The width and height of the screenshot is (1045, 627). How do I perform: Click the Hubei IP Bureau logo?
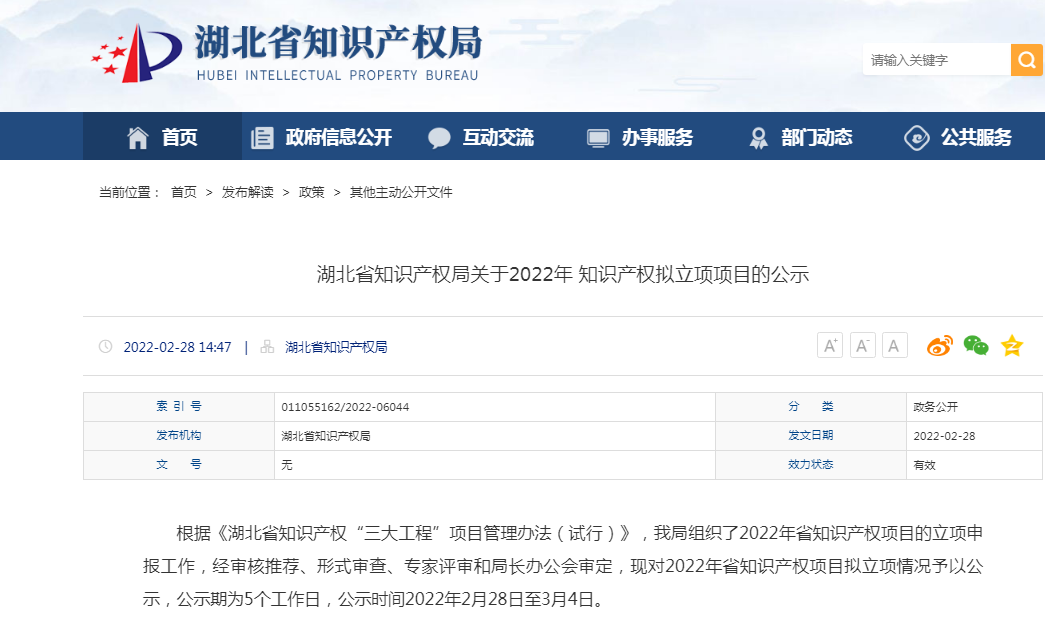[286, 53]
